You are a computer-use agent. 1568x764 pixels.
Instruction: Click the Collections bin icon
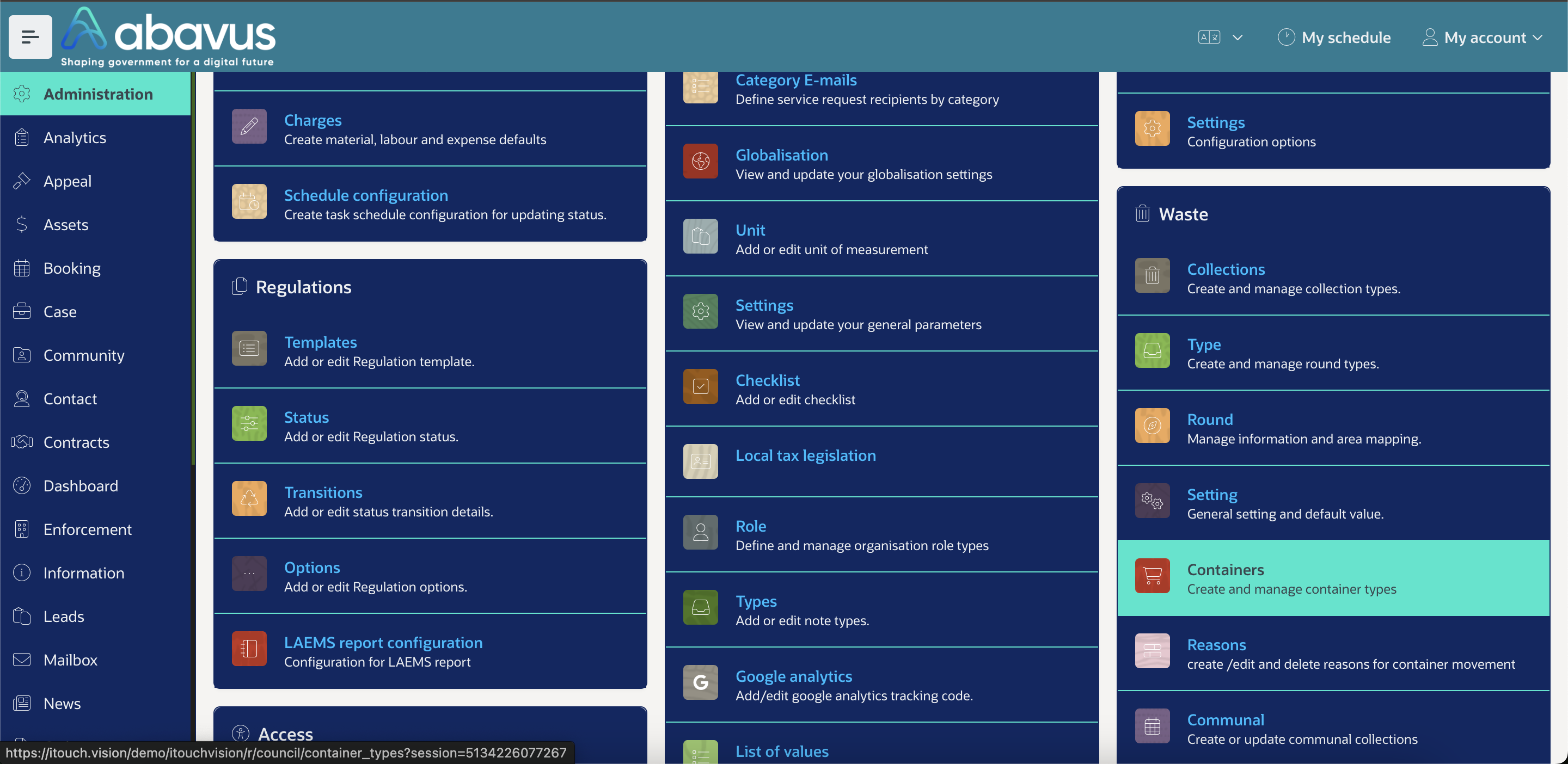1151,275
